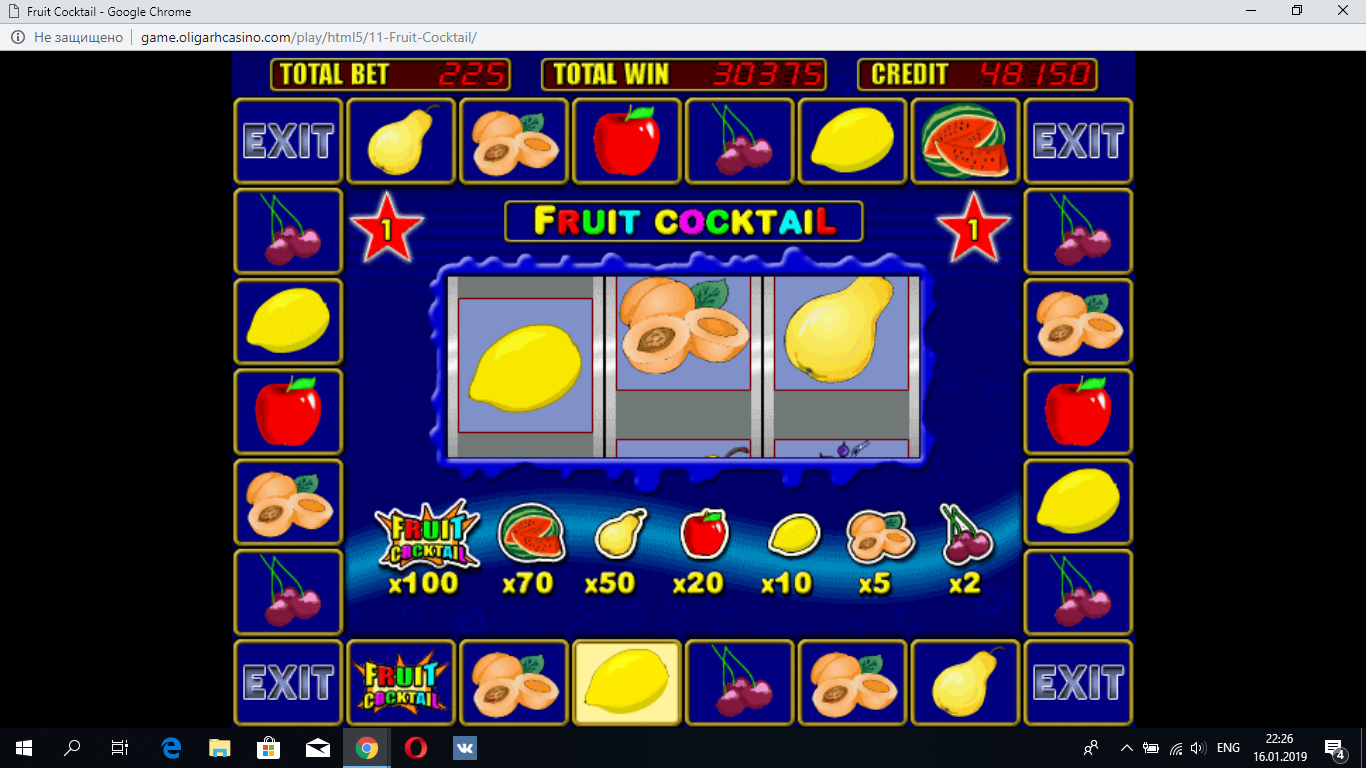Click the top-left EXIT button
Screen dimensions: 1366x768
coord(288,141)
